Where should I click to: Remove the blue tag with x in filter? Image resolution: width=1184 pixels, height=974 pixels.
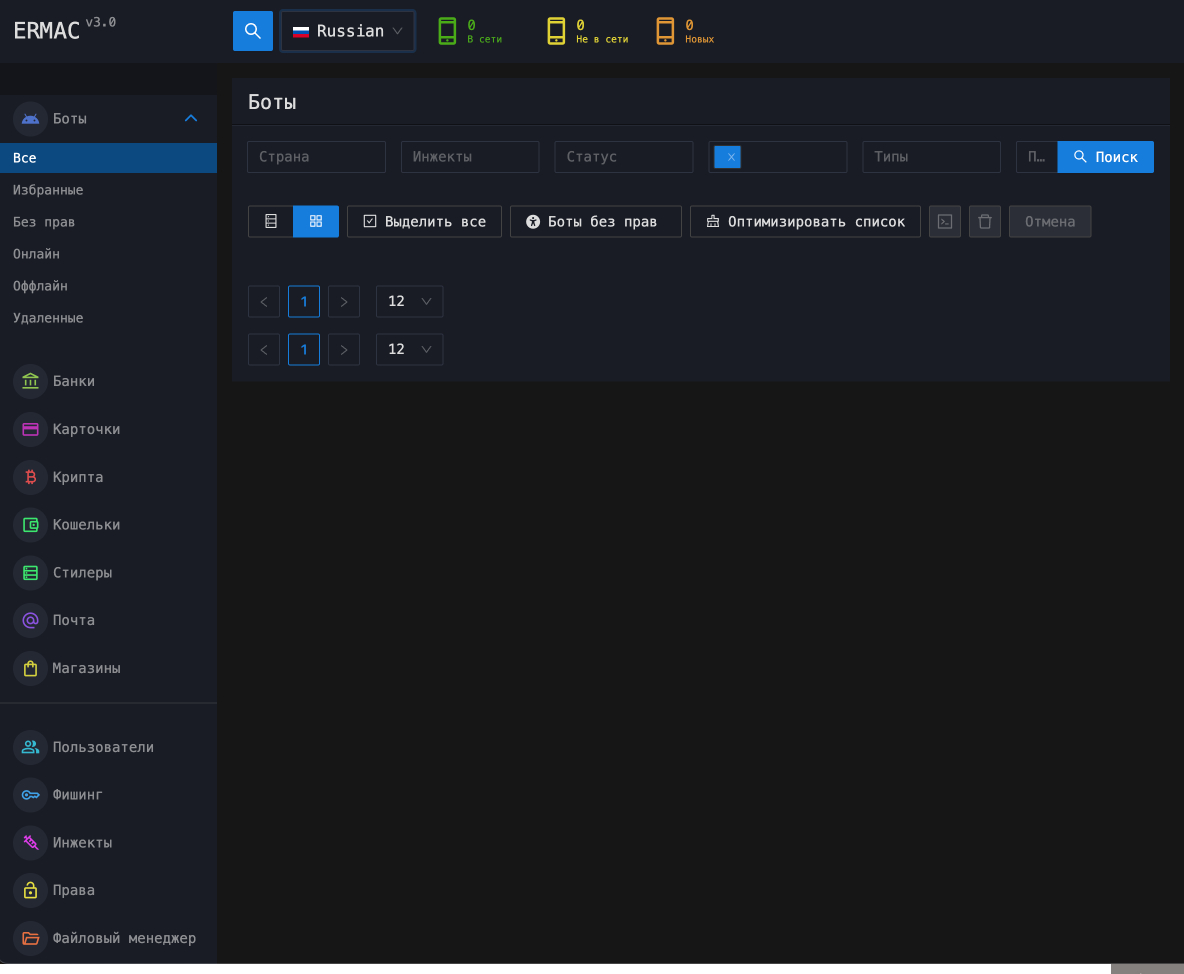[731, 157]
